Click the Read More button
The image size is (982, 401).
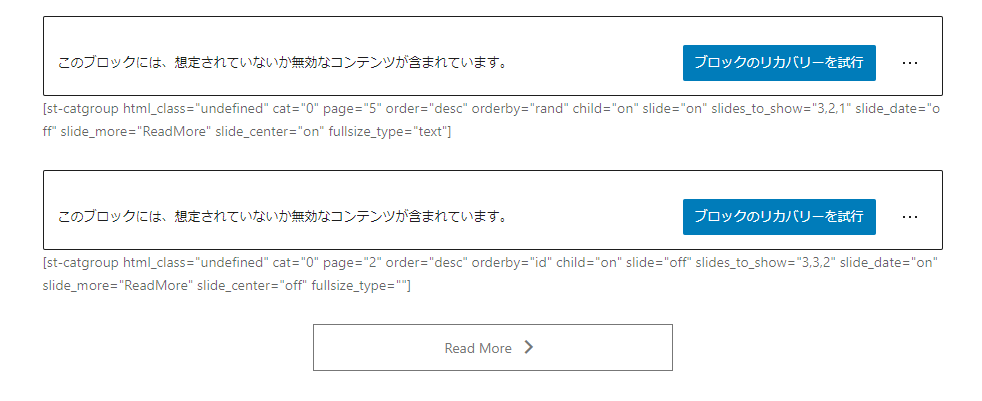(x=493, y=348)
